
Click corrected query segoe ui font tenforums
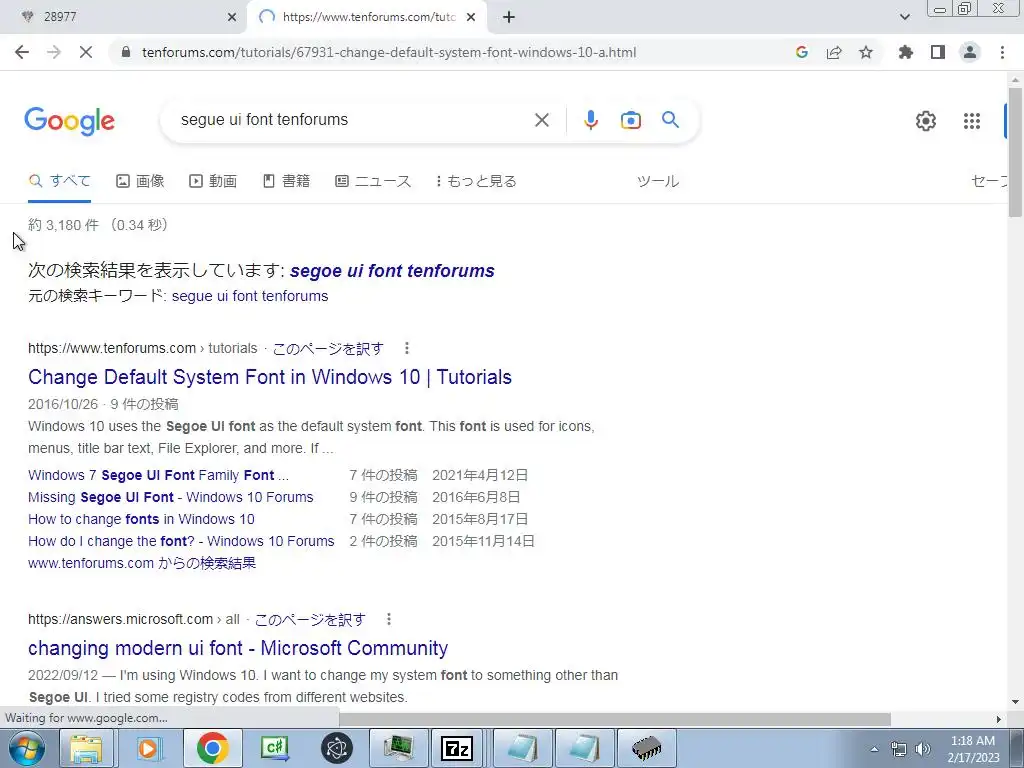[x=392, y=270]
